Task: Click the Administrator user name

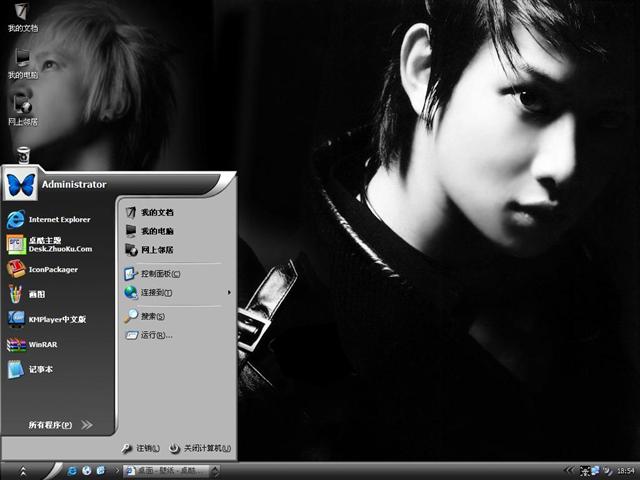Action: [x=74, y=184]
